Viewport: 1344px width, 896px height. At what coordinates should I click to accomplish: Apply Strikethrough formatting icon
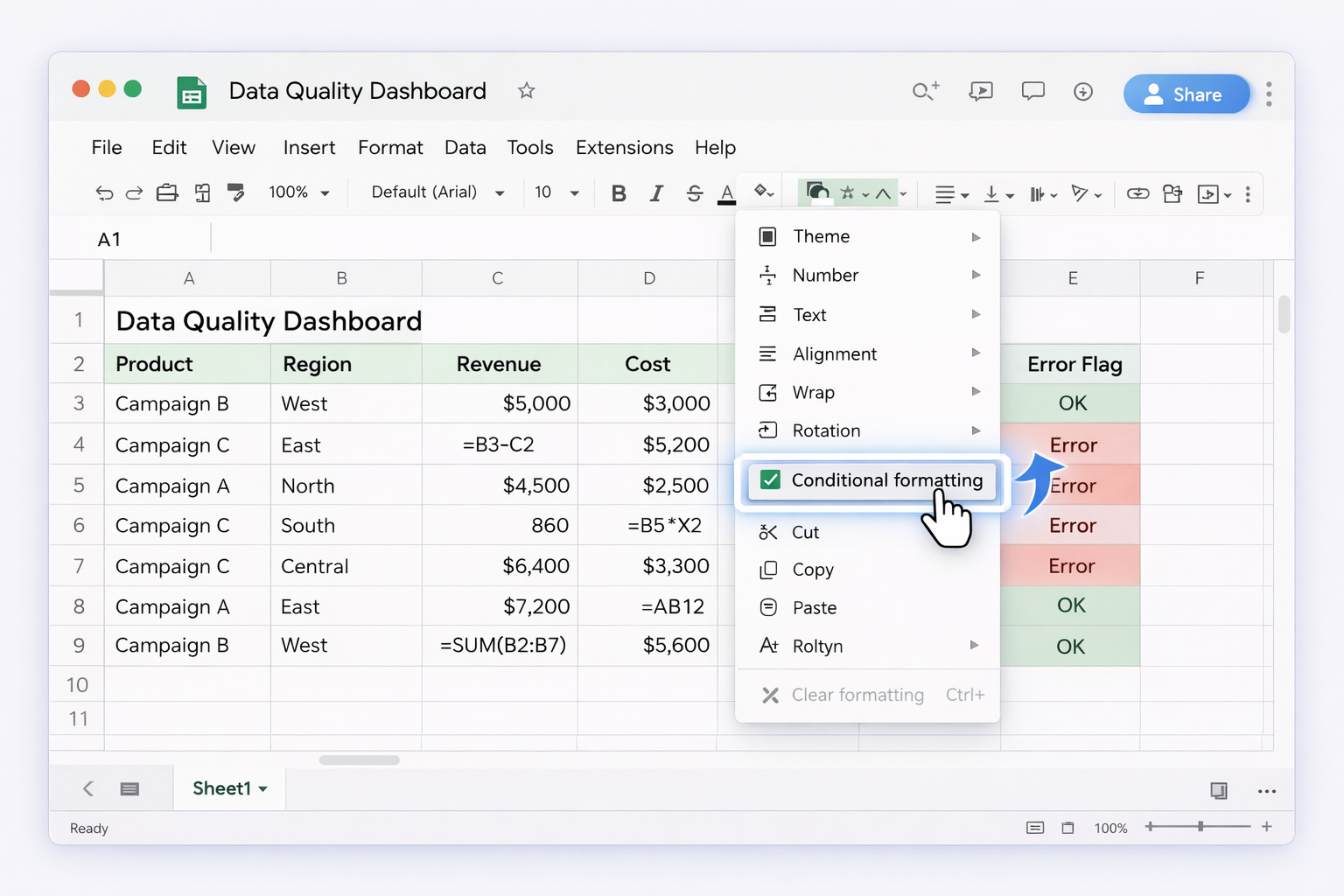click(694, 193)
